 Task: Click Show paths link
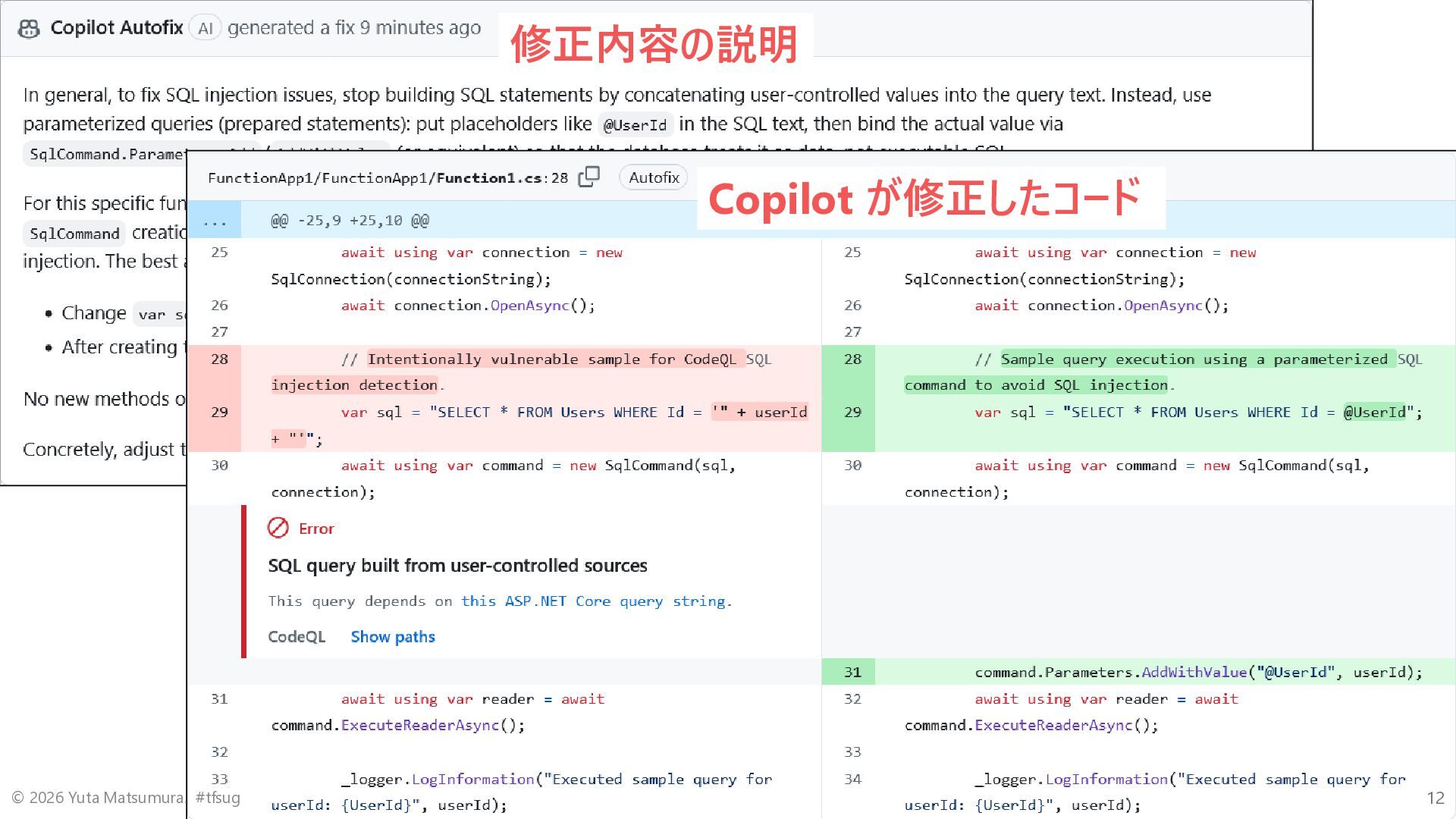[x=393, y=637]
